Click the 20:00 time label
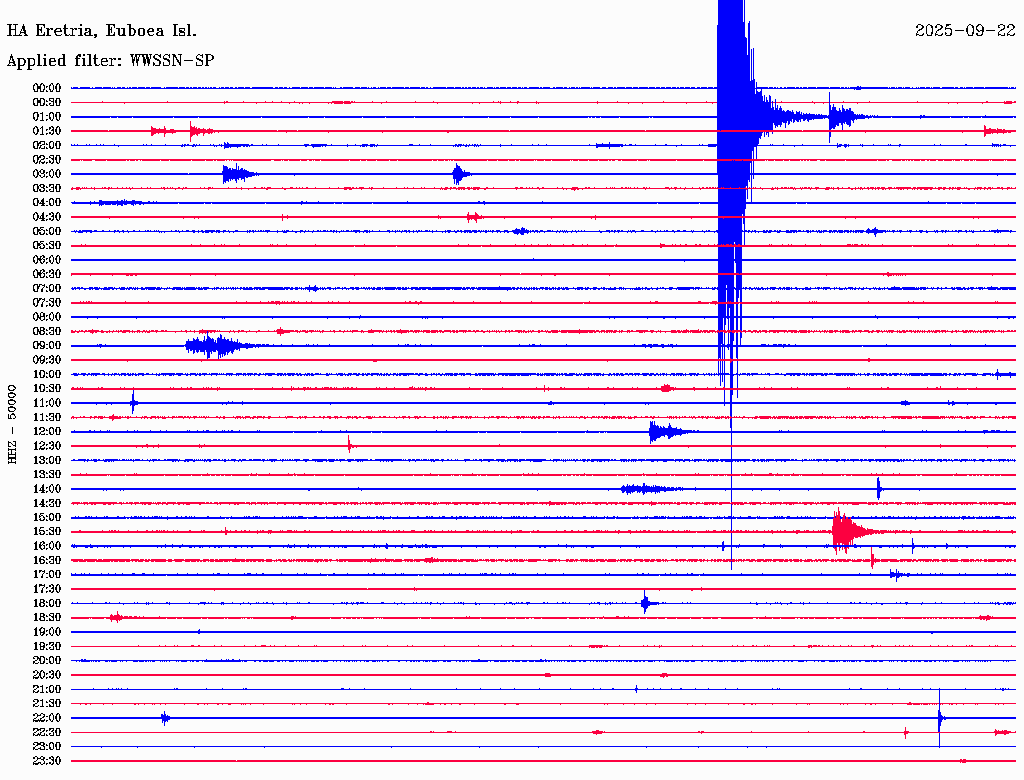This screenshot has width=1024, height=780. click(x=47, y=661)
